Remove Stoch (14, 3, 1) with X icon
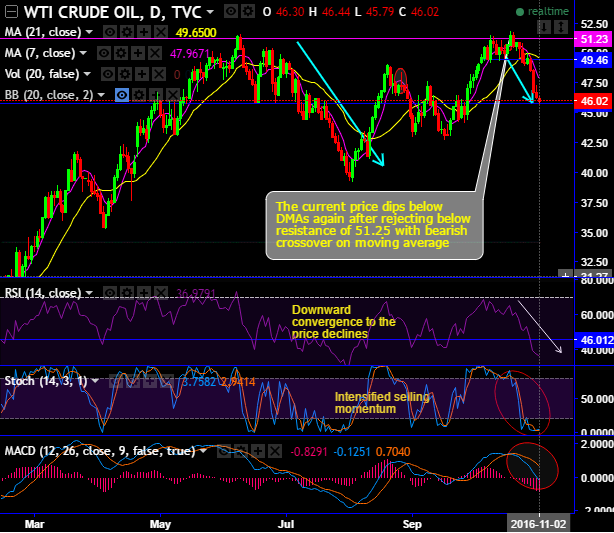This screenshot has height=533, width=614. click(167, 381)
